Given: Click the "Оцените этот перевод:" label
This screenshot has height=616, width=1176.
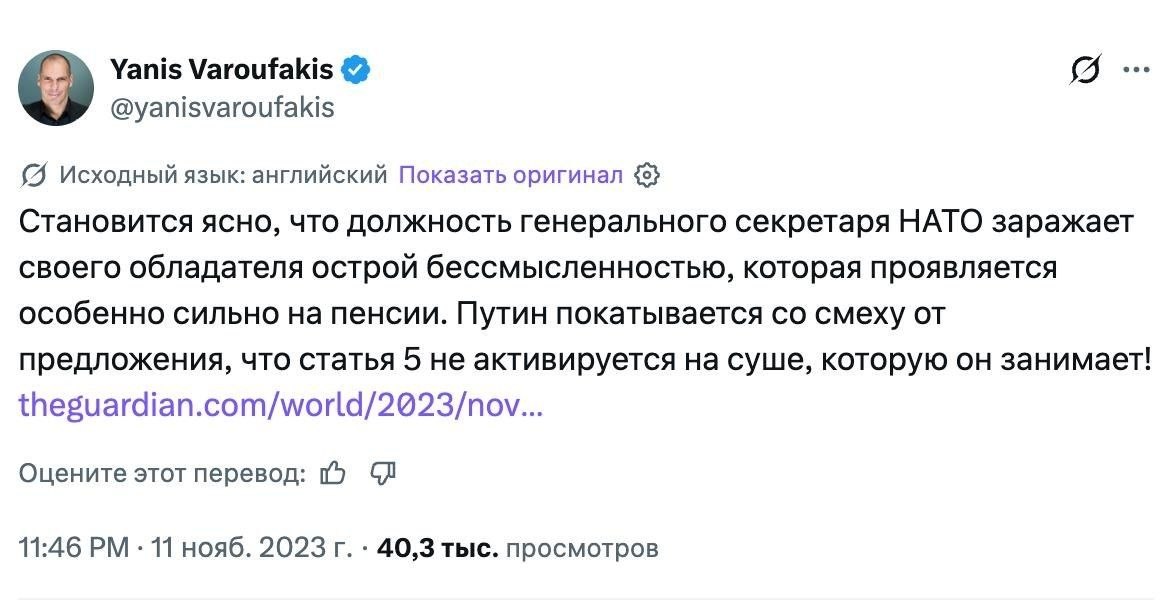Looking at the screenshot, I should click(x=162, y=473).
